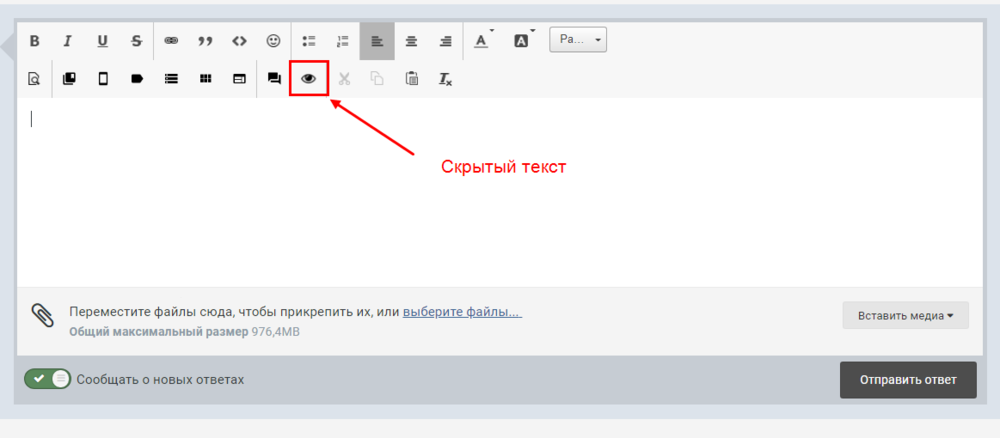The width and height of the screenshot is (1000, 438).
Task: Open the emoji picker
Action: (273, 41)
